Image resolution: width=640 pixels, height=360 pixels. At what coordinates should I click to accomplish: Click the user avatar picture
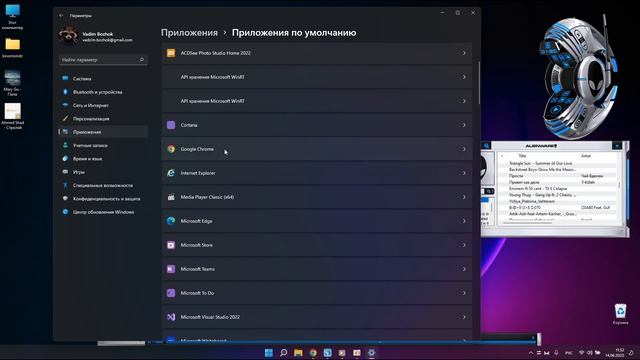68,36
